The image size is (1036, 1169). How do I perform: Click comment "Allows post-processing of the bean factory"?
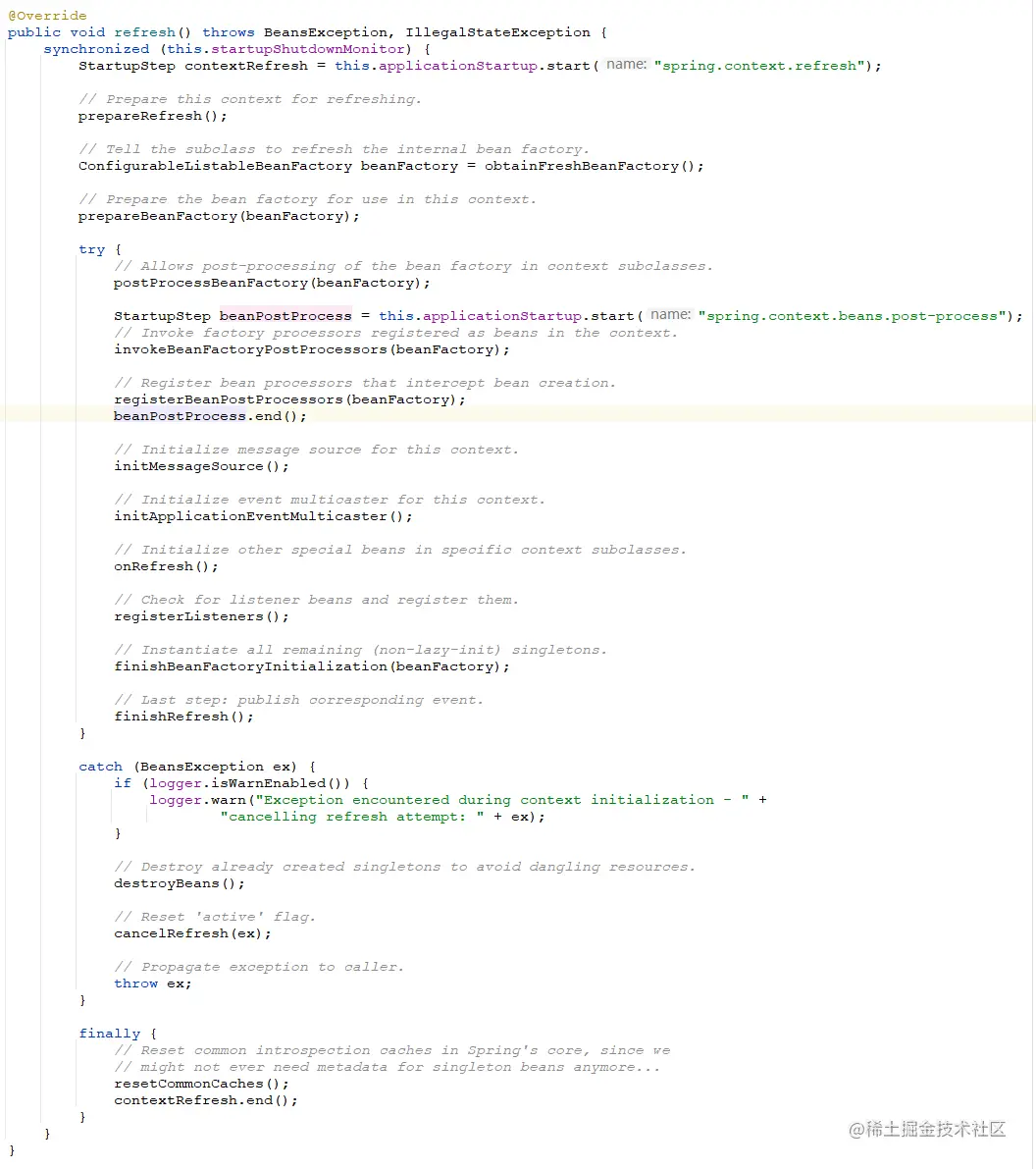[414, 266]
